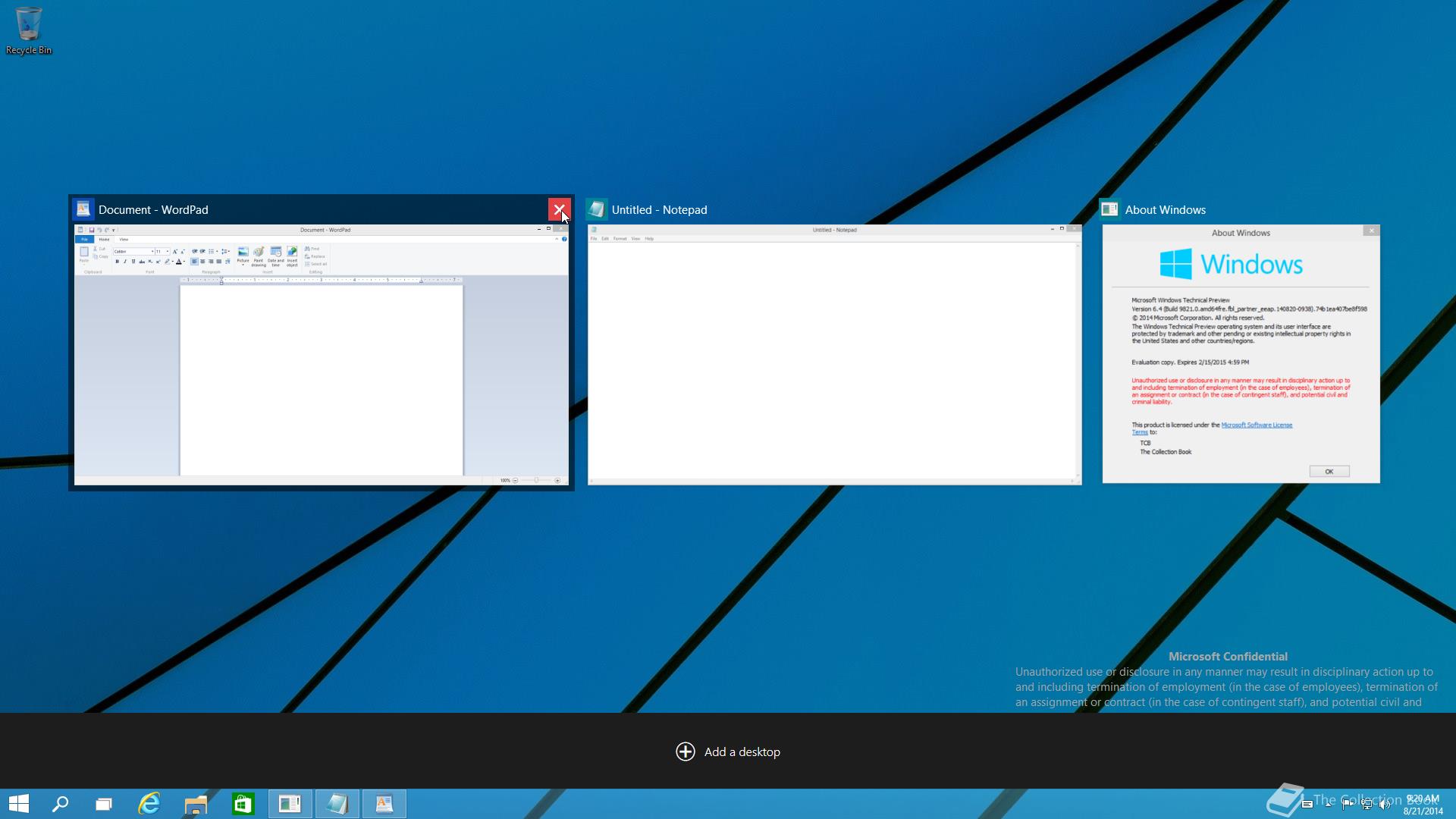Select the About Windows (winver) taskbar button
1456x819 pixels.
tap(290, 804)
